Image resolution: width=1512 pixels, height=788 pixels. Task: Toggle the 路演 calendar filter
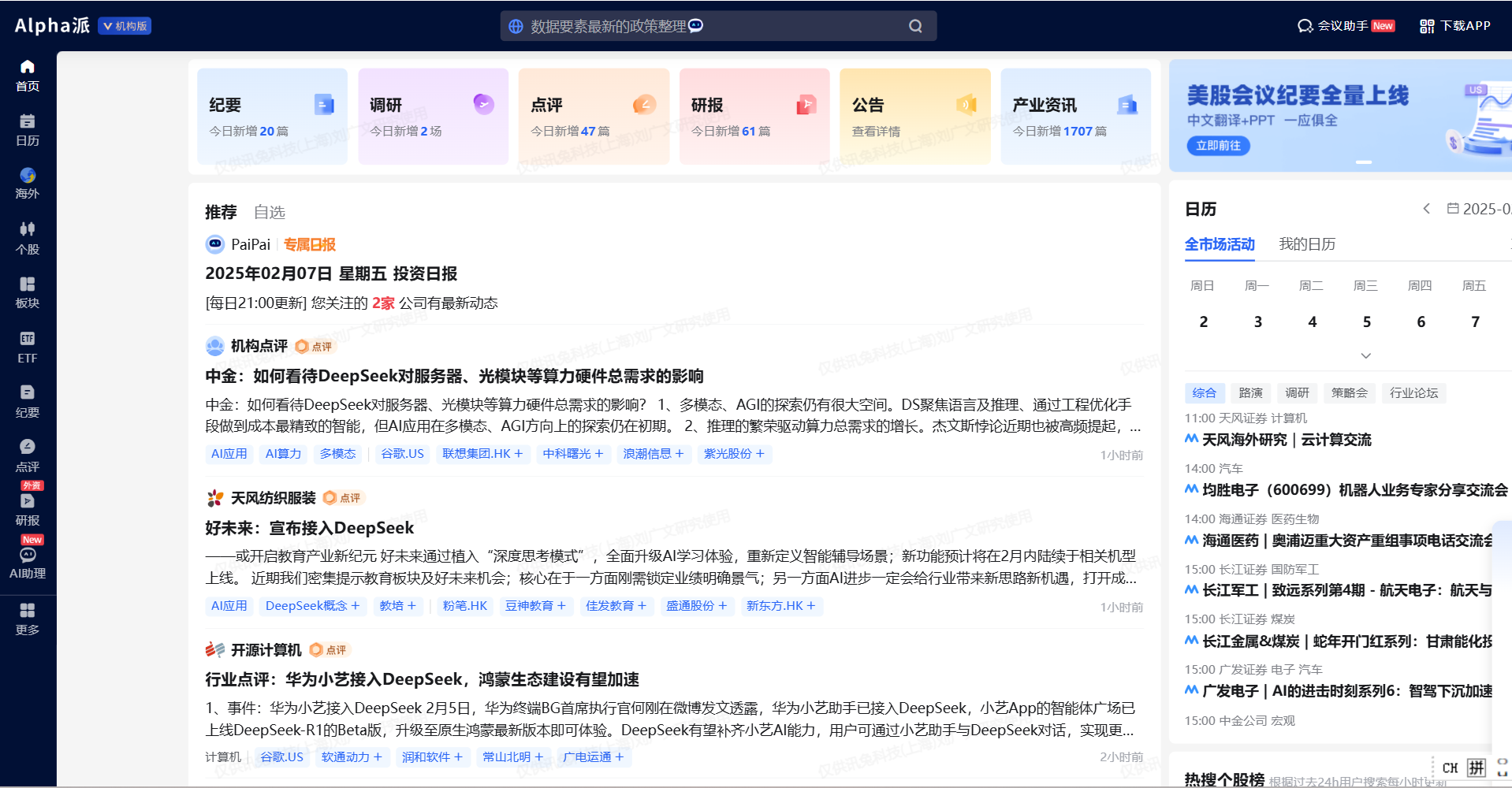pyautogui.click(x=1250, y=393)
